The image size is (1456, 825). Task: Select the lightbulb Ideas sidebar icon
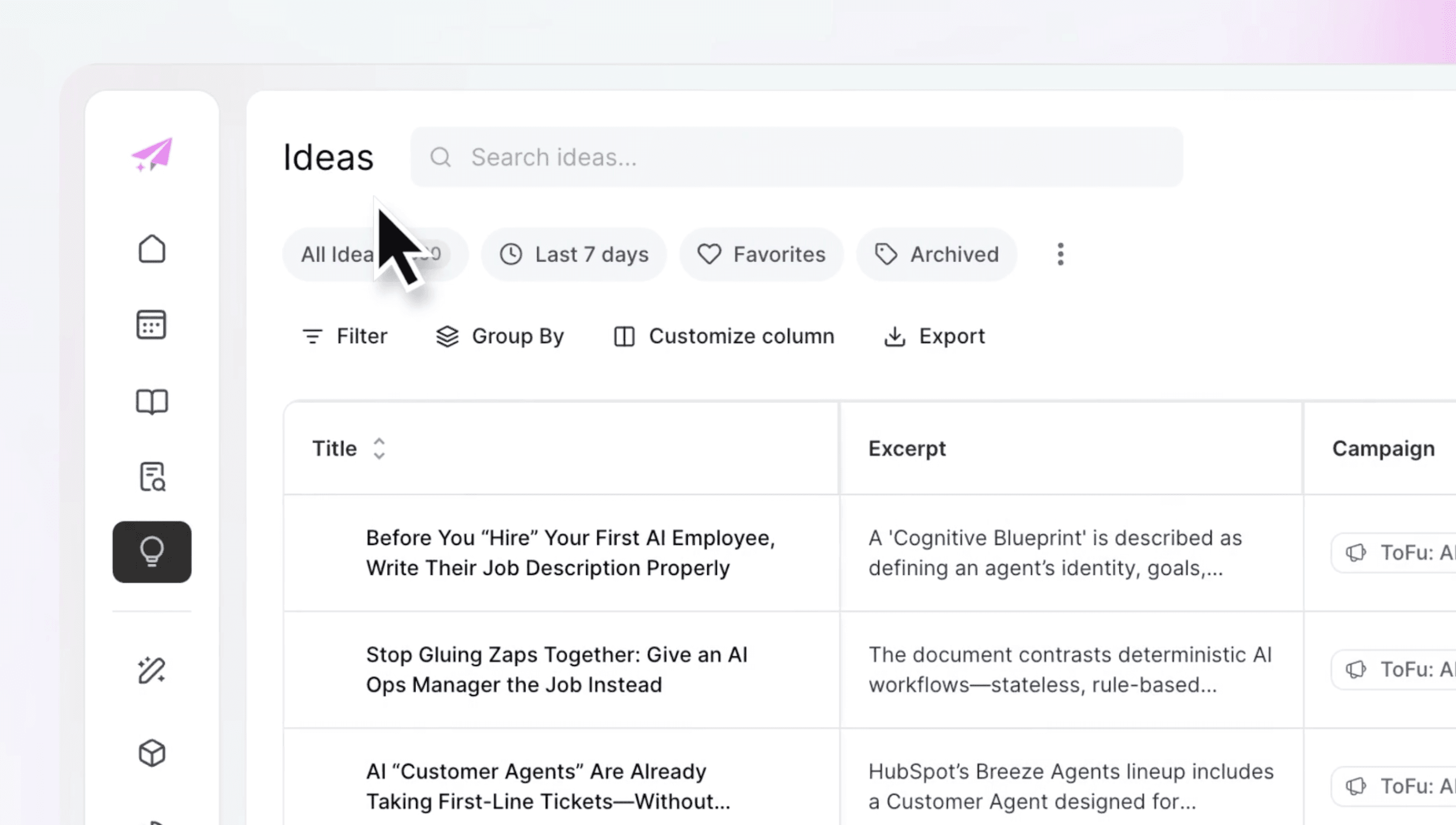[x=152, y=551]
